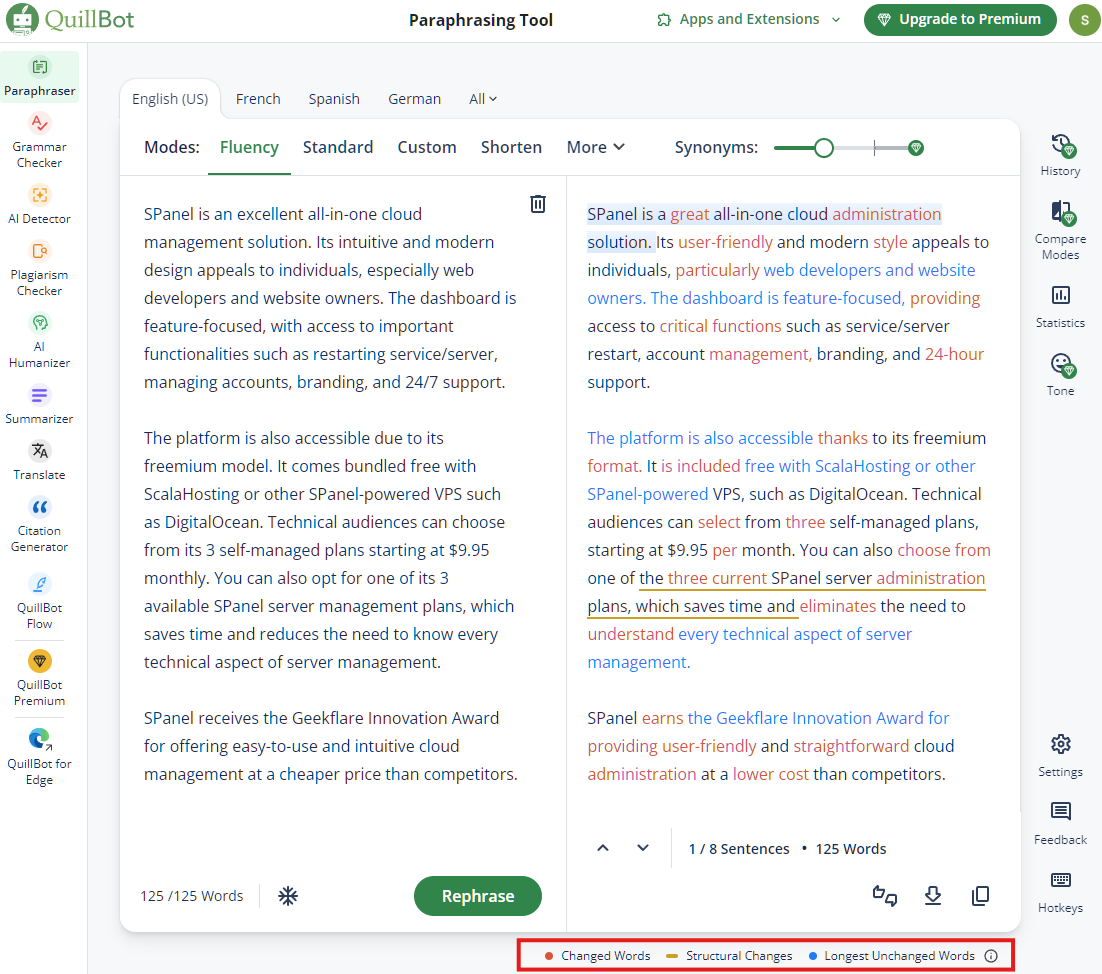Select the Shorten mode

pyautogui.click(x=512, y=147)
